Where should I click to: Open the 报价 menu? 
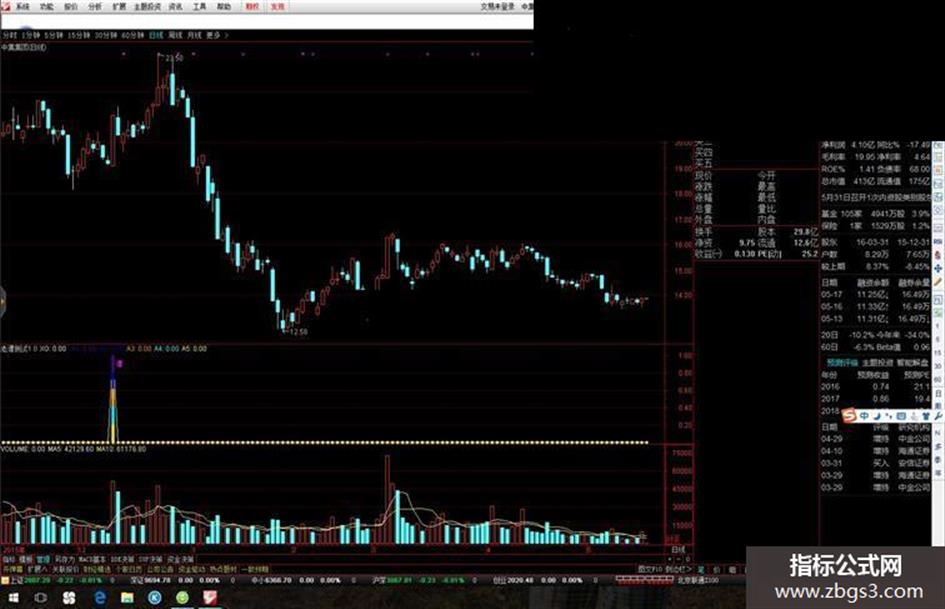click(71, 7)
